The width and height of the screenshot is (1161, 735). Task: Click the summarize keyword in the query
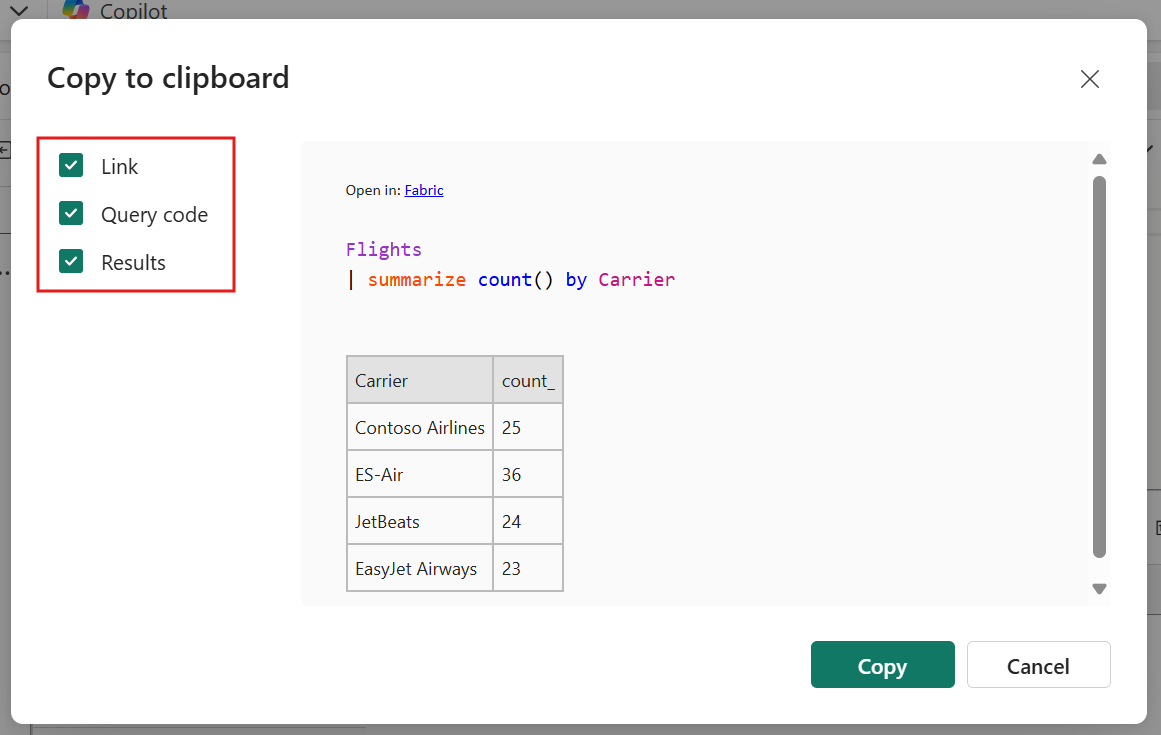(417, 279)
